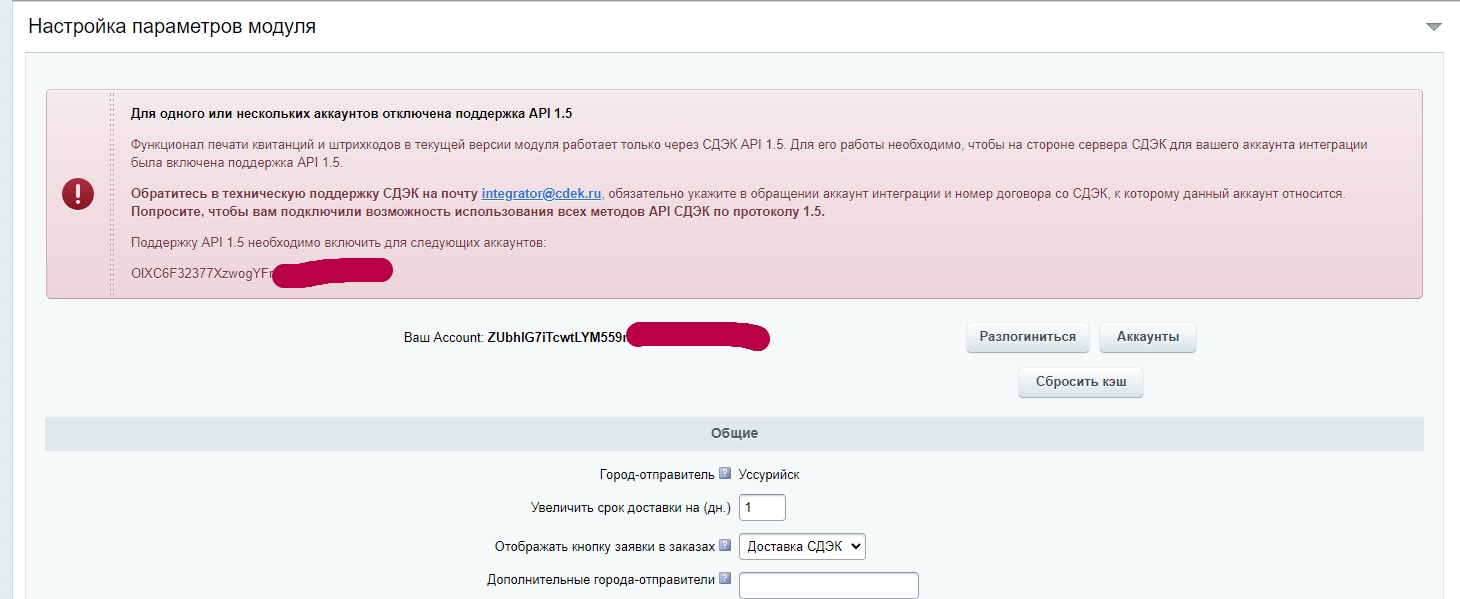The image size is (1460, 599).
Task: Focus the Увеличить срок доставки field
Action: pyautogui.click(x=762, y=508)
